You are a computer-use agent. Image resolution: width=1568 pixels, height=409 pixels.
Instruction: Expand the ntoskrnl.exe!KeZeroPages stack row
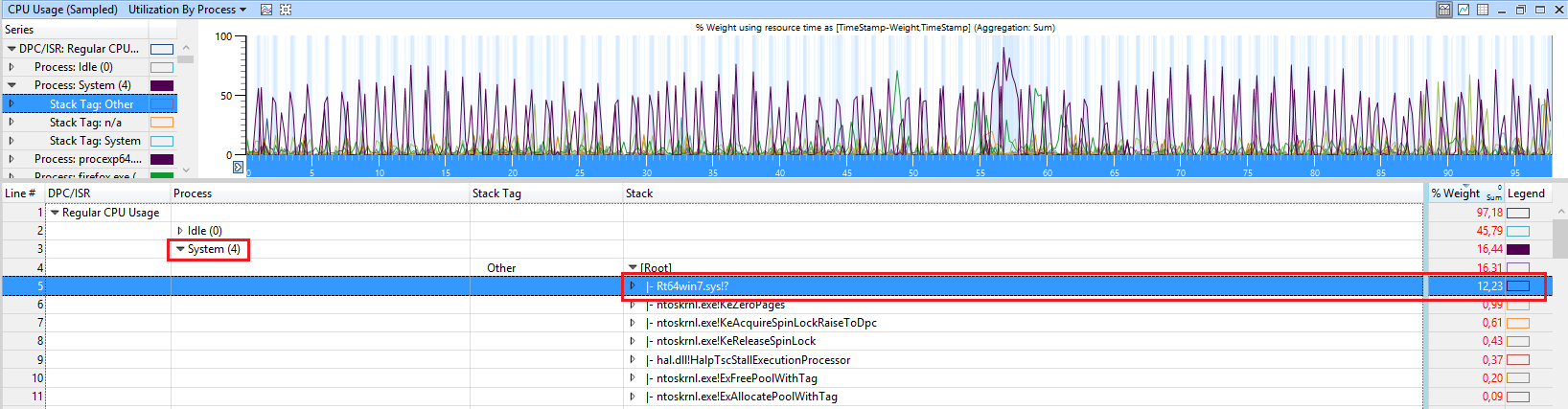(633, 305)
